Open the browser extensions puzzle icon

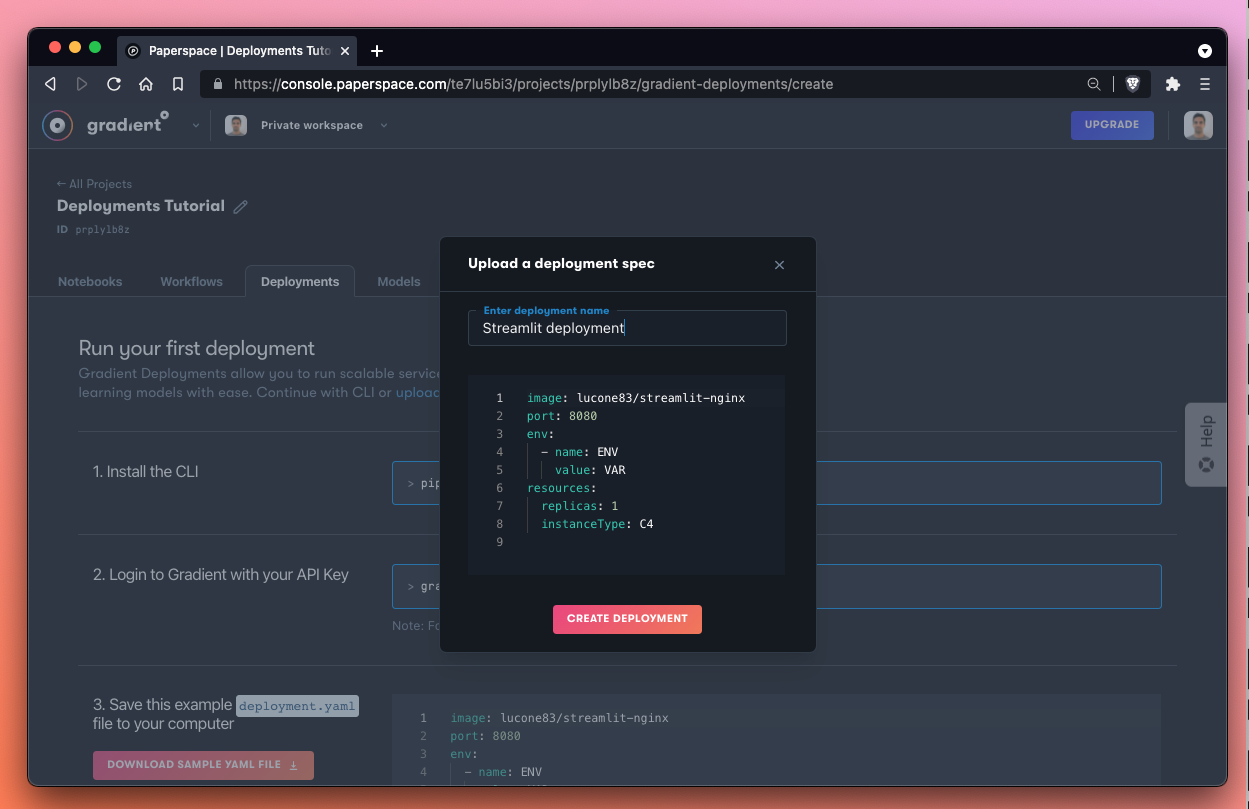[x=1173, y=84]
